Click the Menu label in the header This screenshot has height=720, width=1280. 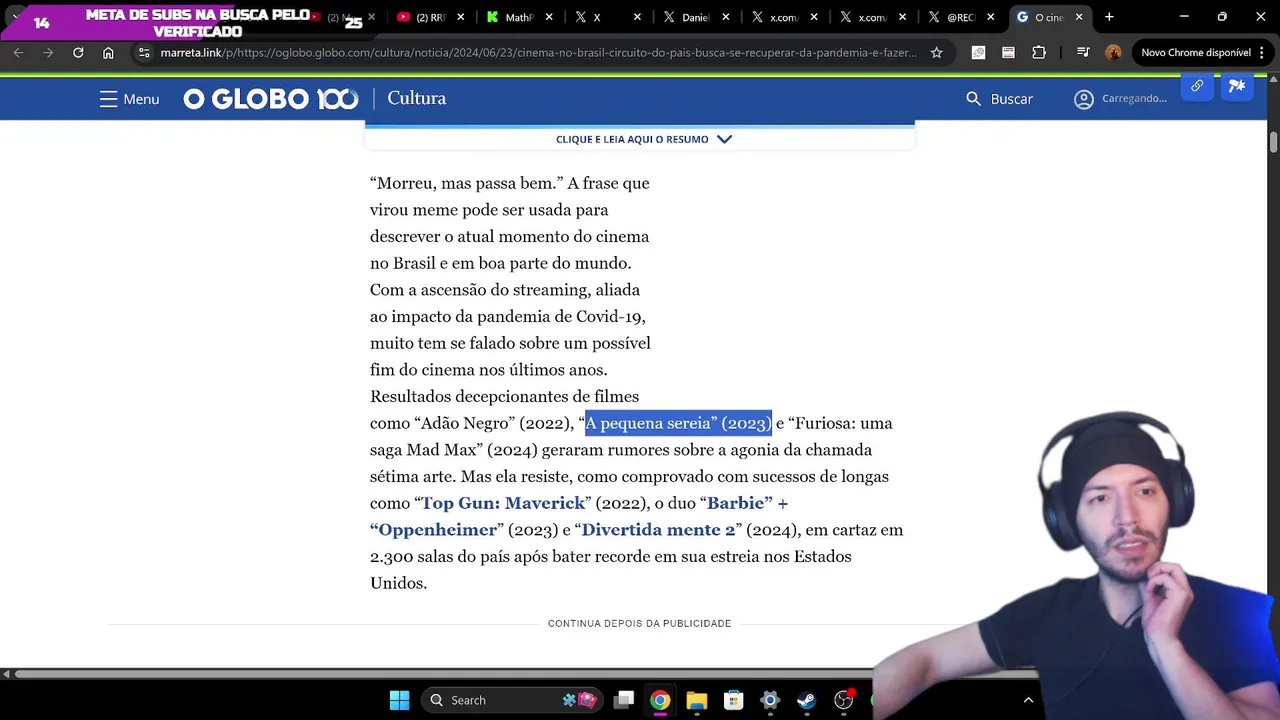pyautogui.click(x=141, y=99)
